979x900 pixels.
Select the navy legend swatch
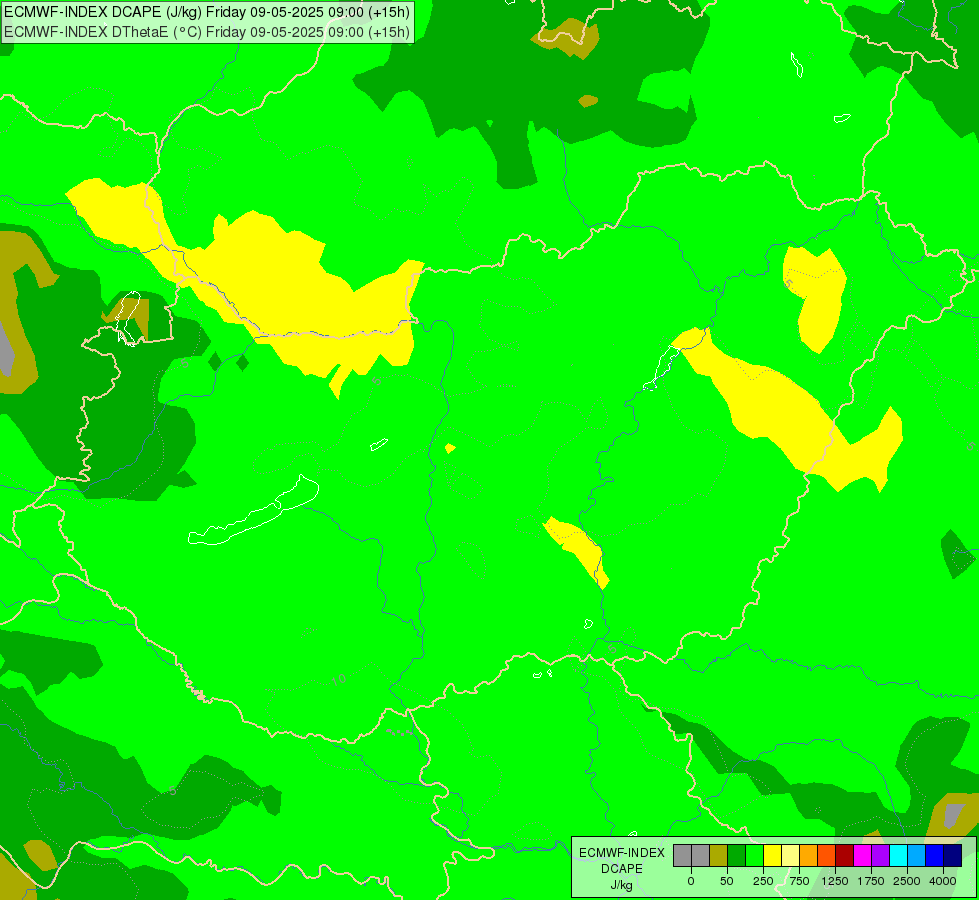(953, 856)
